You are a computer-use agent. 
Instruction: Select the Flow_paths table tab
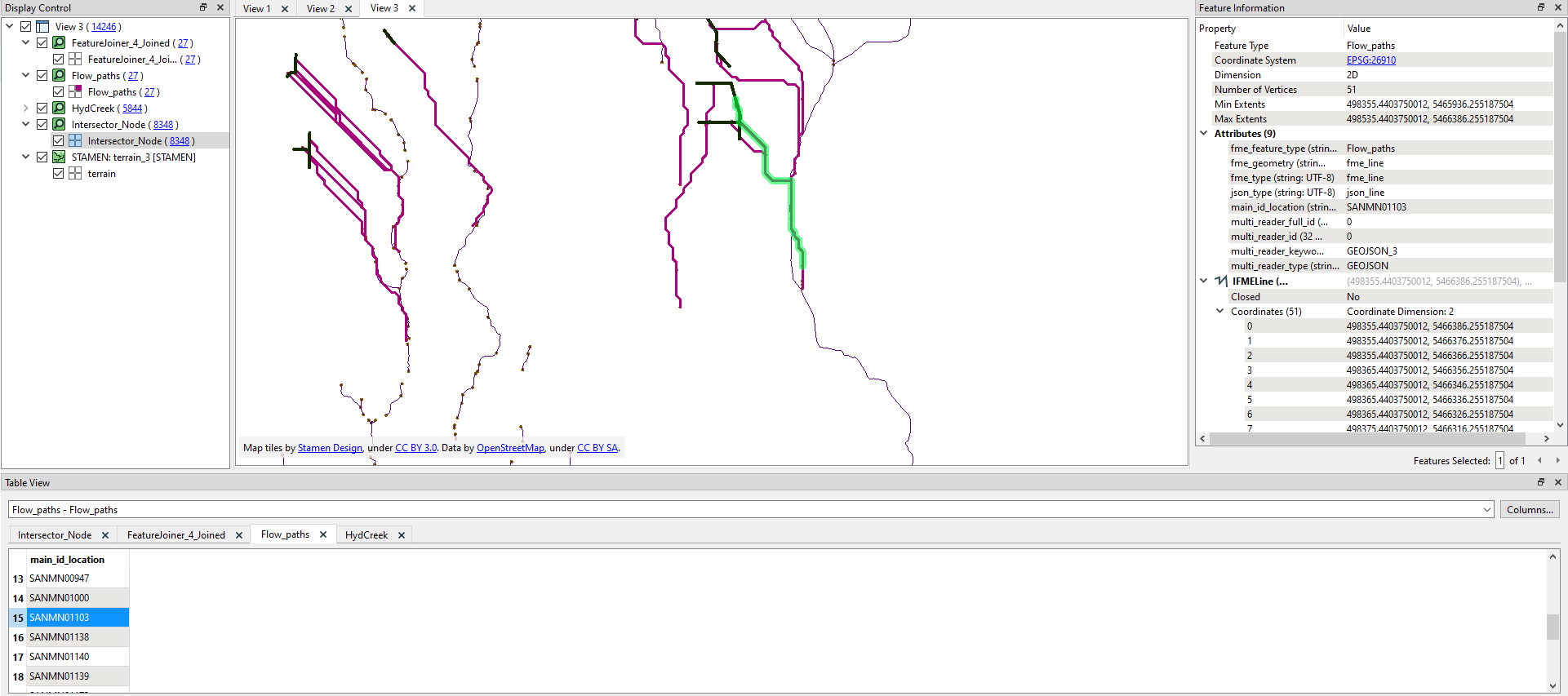(x=285, y=534)
